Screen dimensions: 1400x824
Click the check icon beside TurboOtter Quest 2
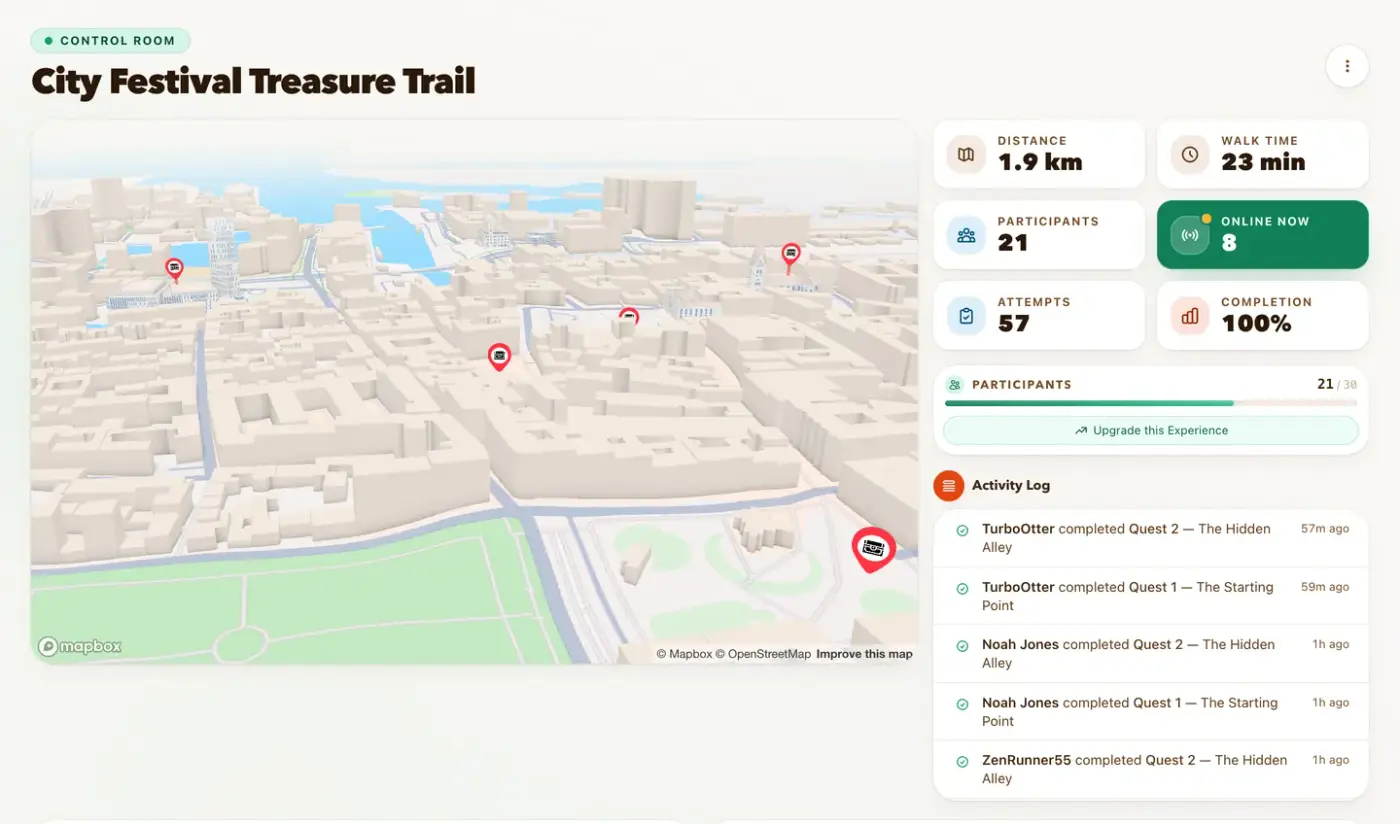[x=962, y=530]
